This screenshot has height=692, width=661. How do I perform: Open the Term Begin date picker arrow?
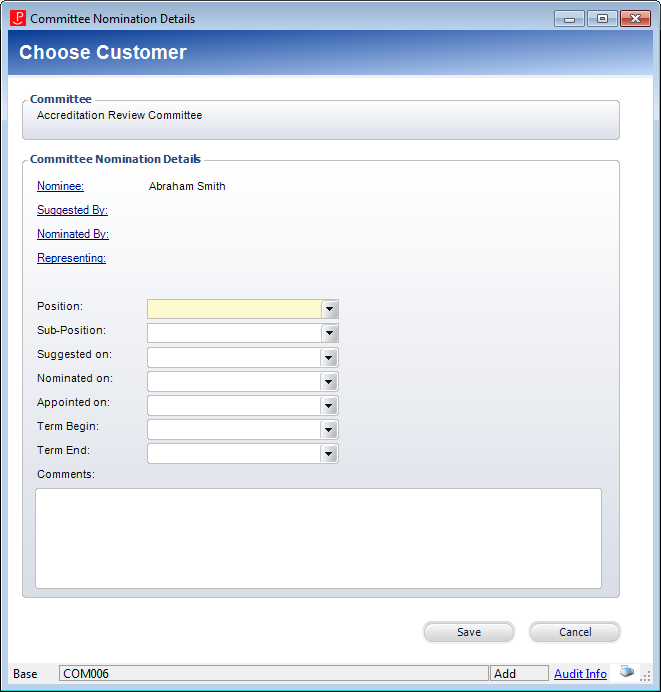329,429
